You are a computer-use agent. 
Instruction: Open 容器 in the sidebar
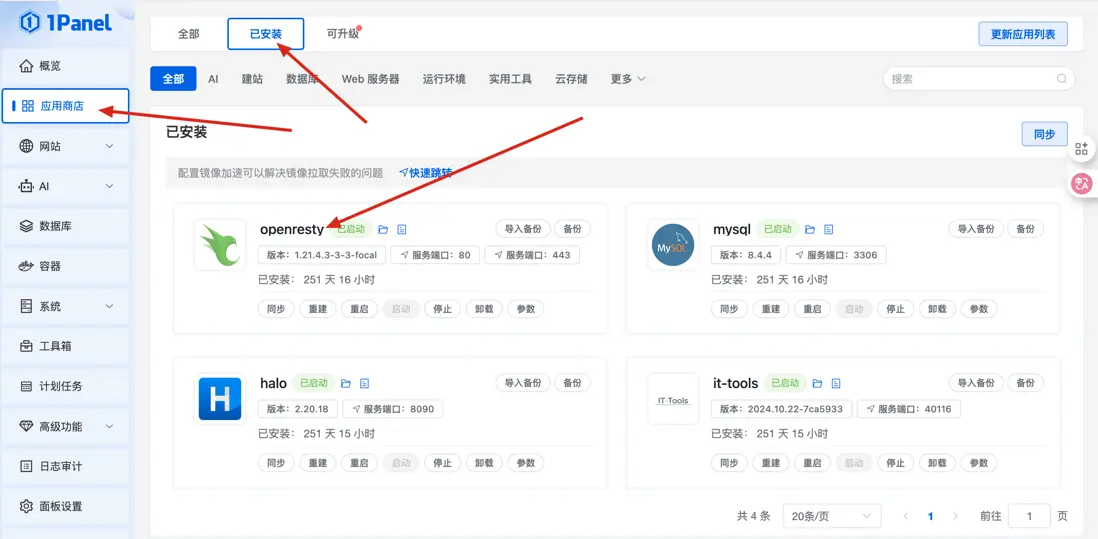click(x=65, y=266)
